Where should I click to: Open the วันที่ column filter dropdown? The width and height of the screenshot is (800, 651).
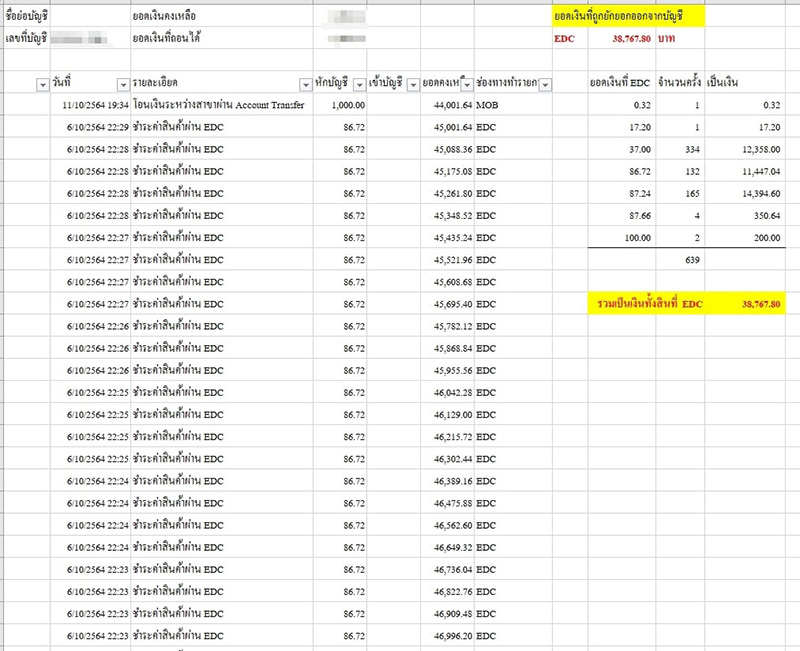coord(122,85)
